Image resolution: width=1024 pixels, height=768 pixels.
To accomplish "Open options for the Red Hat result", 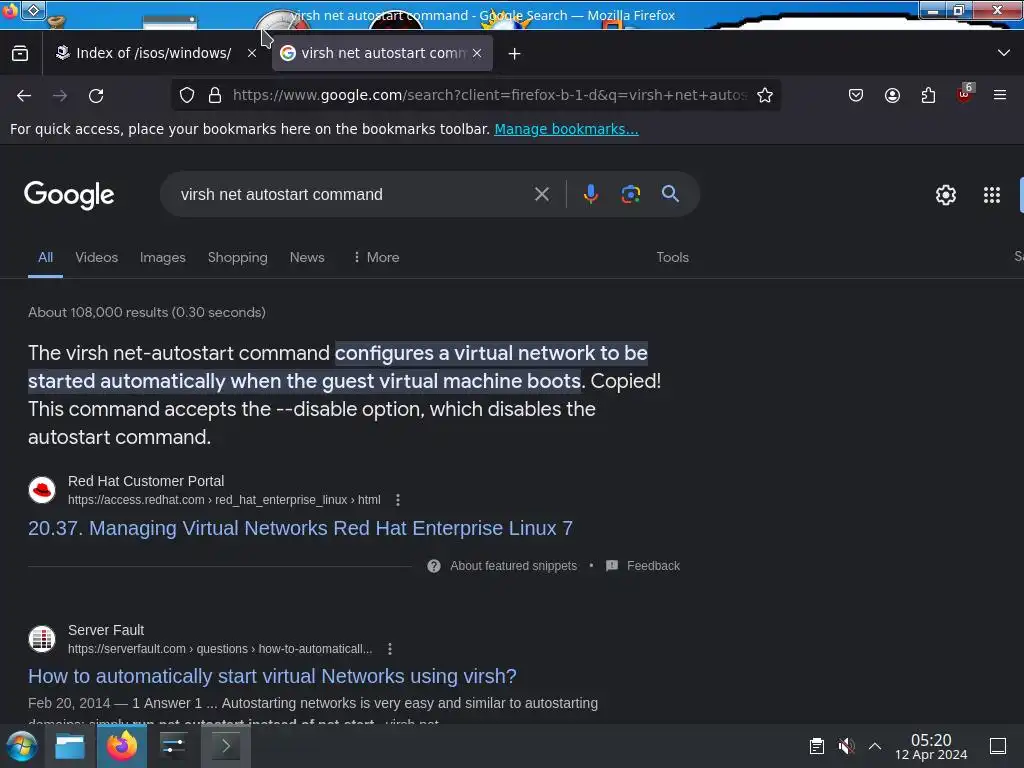I will tap(398, 500).
